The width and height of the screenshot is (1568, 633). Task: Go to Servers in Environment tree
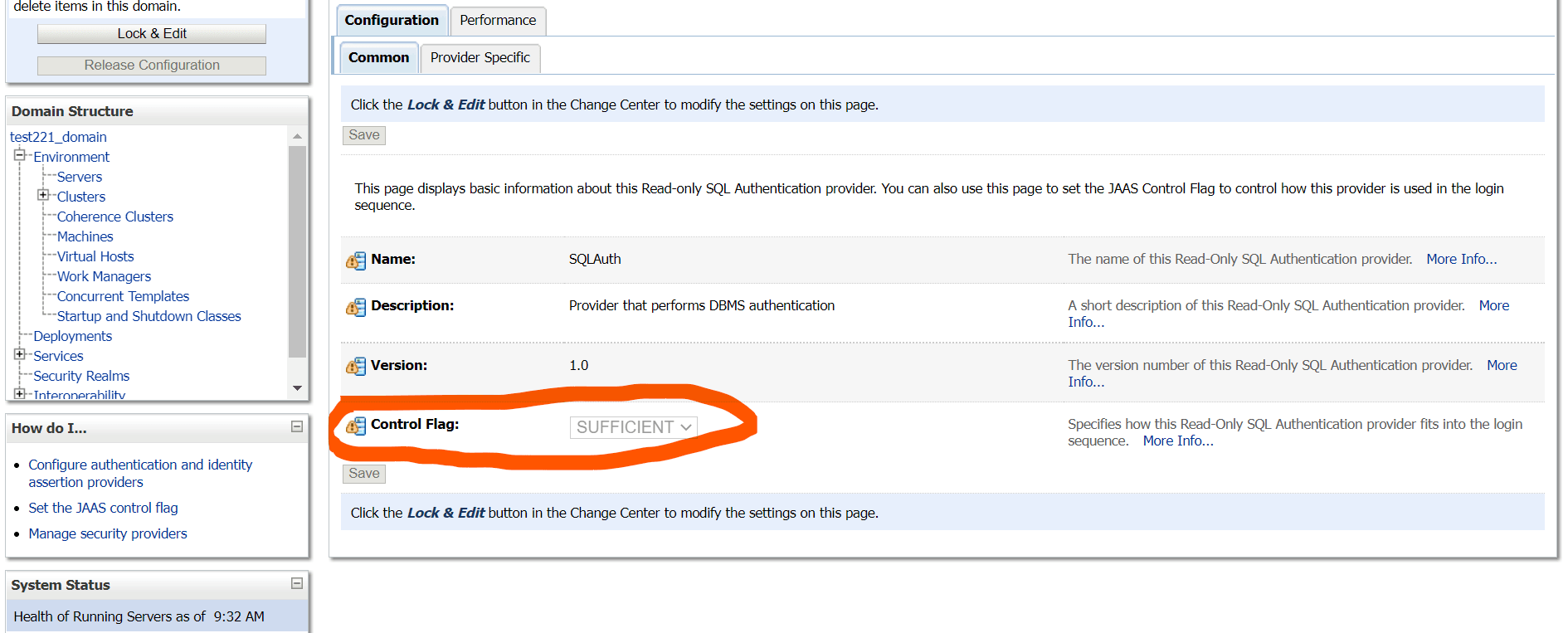point(80,177)
